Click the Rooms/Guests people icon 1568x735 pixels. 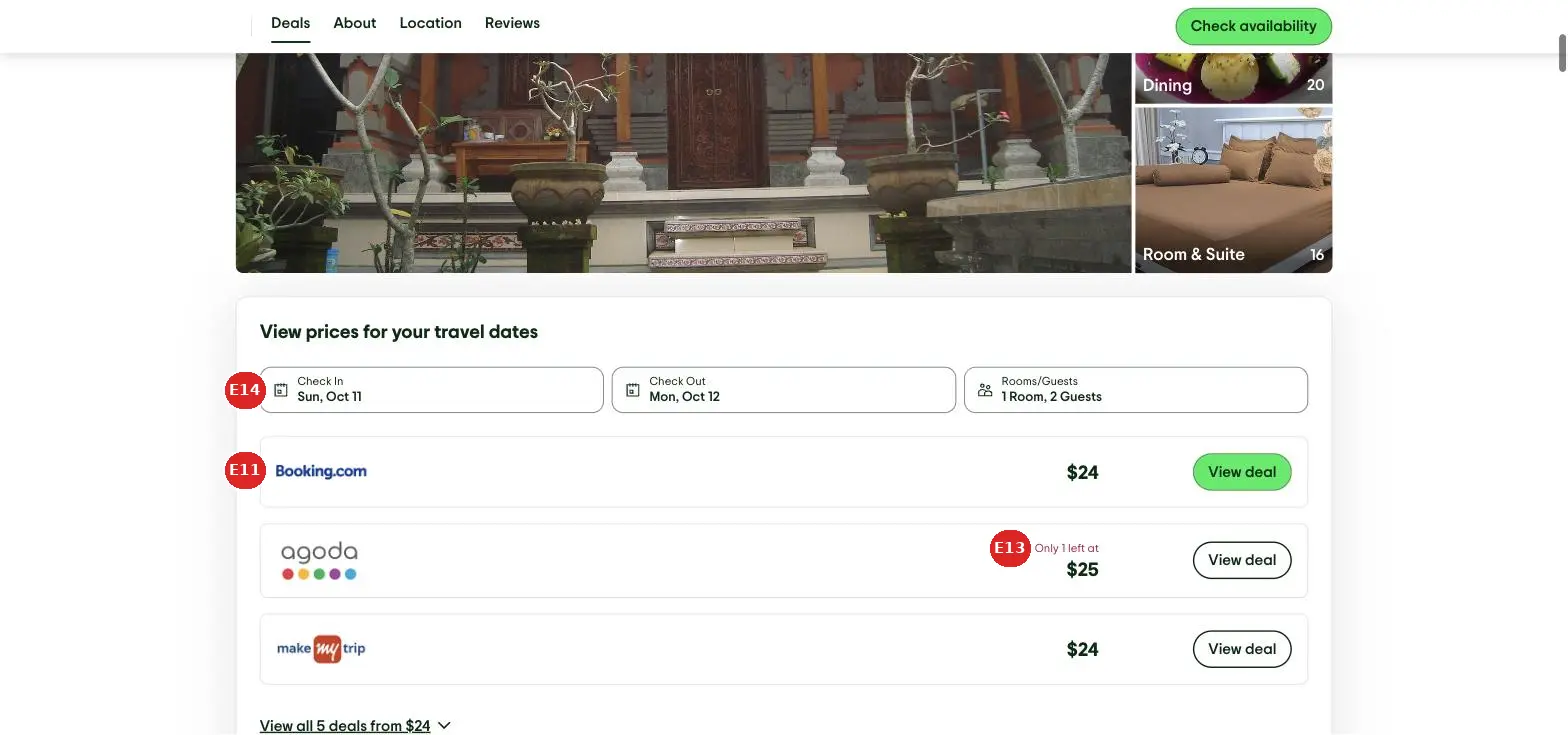pos(985,390)
